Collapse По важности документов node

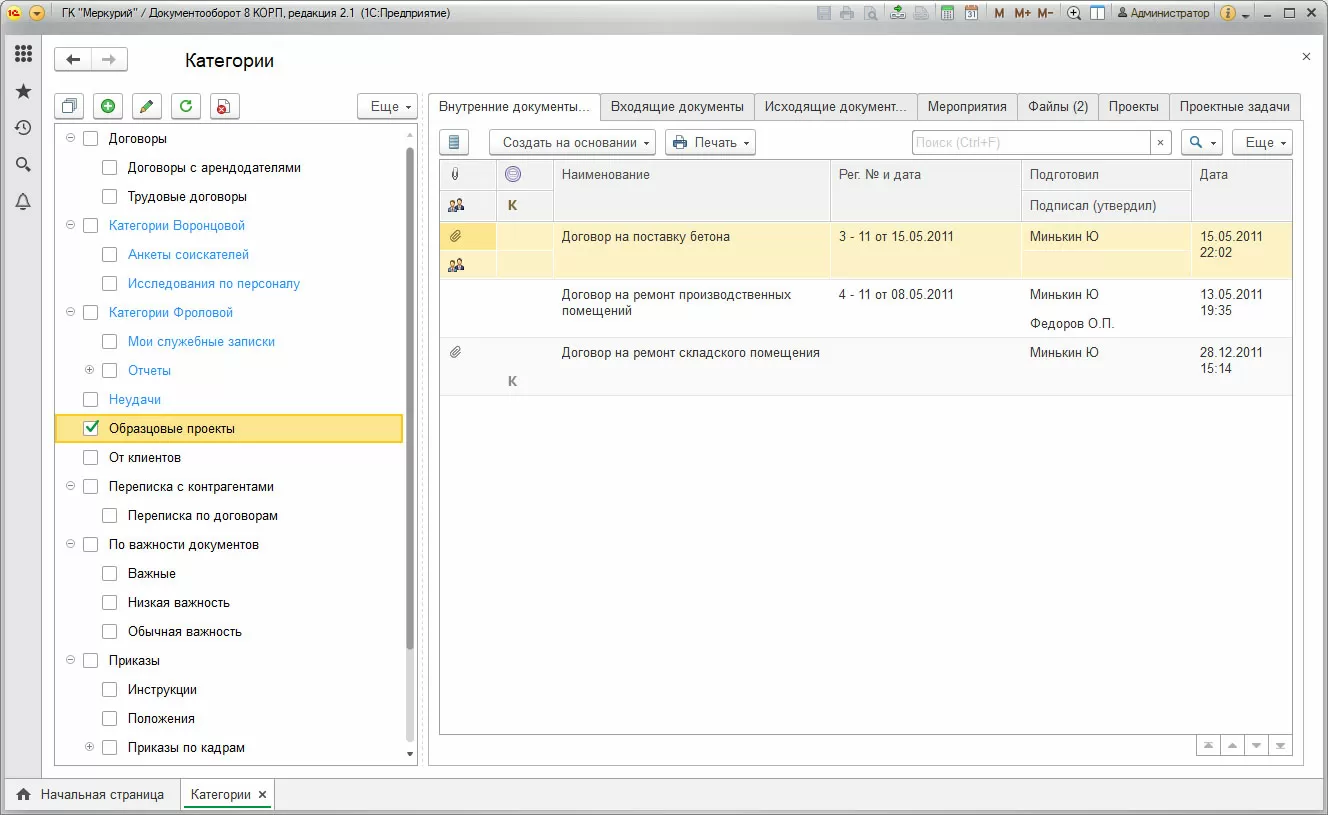[x=70, y=545]
